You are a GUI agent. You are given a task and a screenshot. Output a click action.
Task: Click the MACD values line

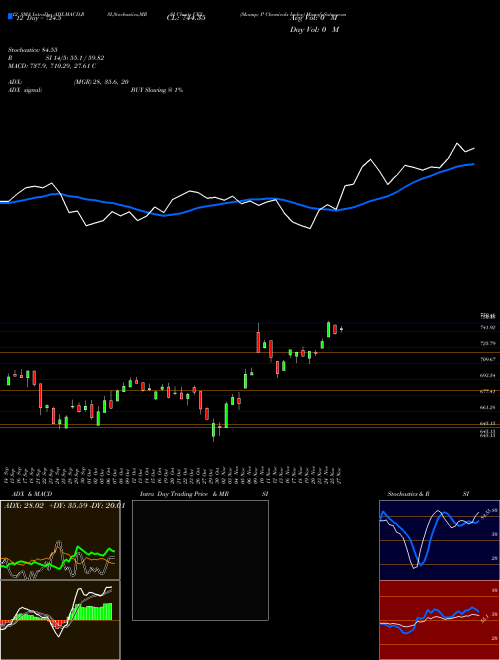coord(52,66)
